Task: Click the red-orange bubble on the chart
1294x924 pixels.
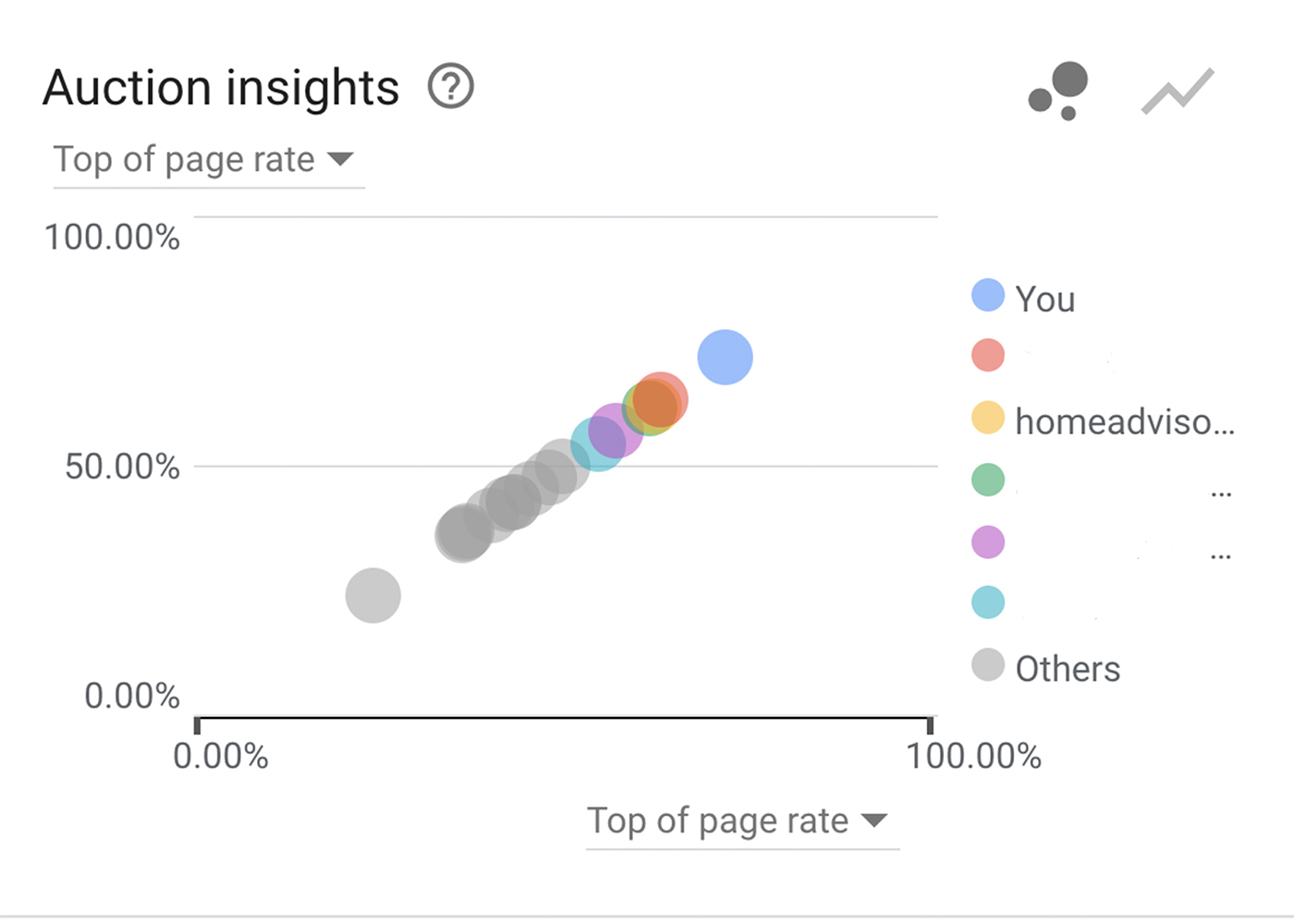Action: pos(660,399)
